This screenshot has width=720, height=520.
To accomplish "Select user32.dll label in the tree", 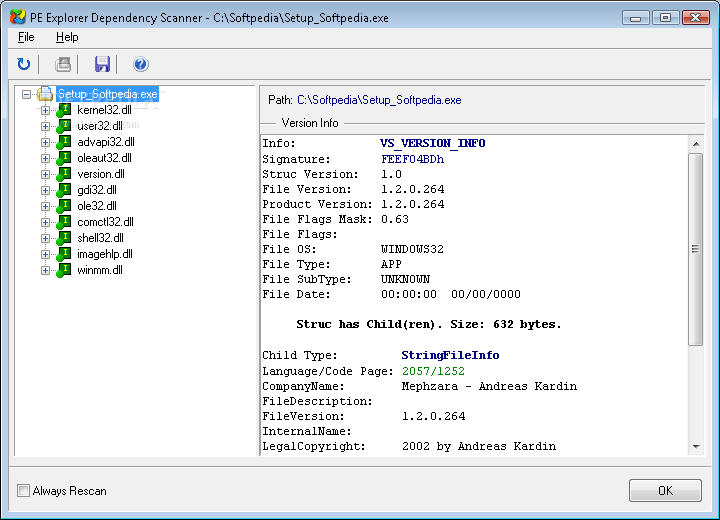I will pos(100,126).
